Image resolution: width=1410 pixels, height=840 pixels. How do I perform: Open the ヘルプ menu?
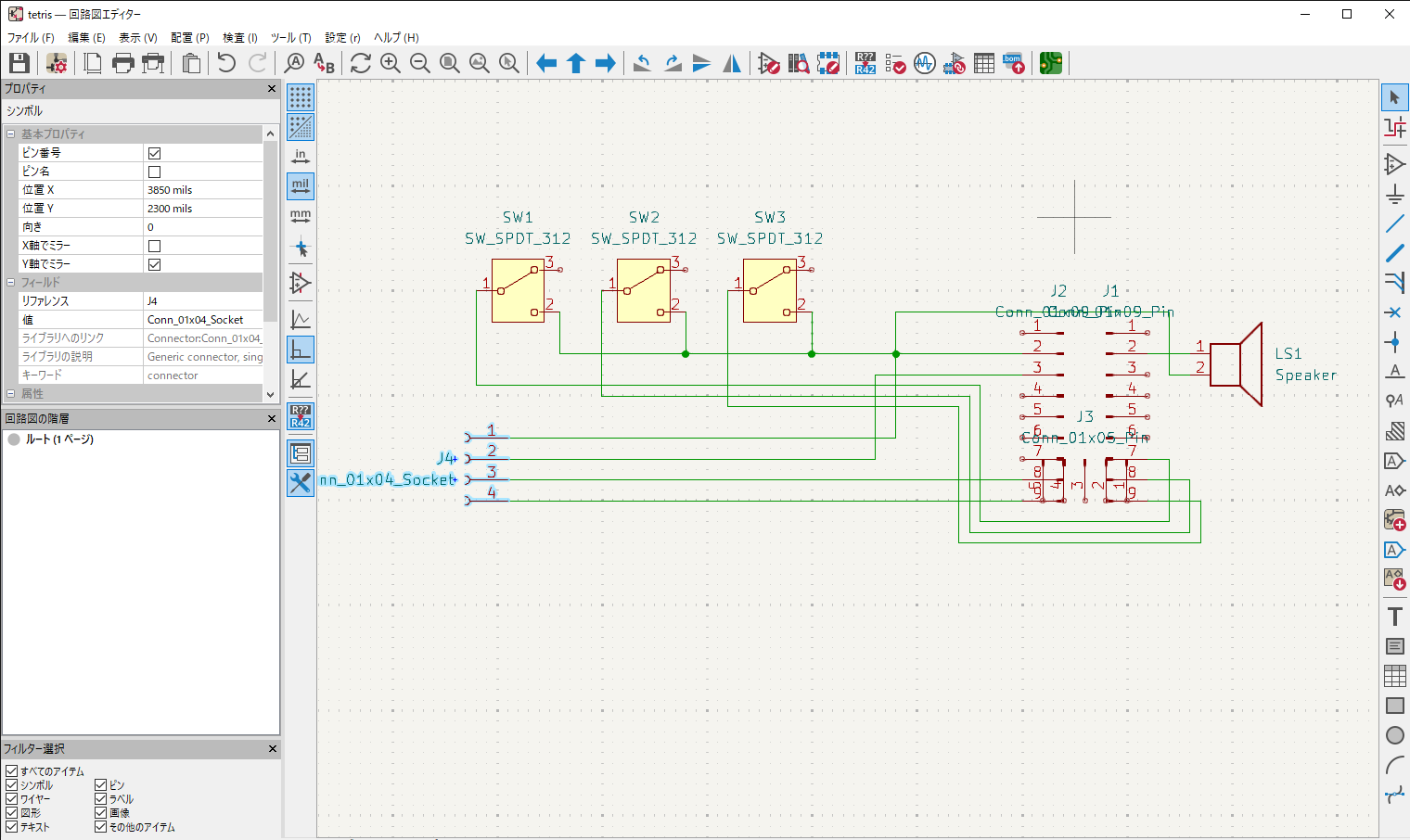[x=396, y=38]
